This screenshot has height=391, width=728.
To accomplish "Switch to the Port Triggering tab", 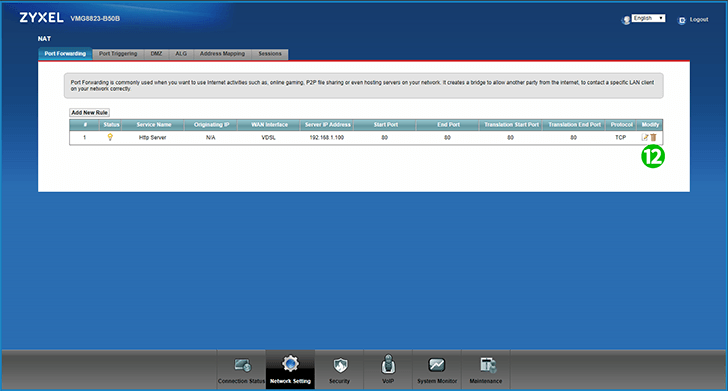I will pyautogui.click(x=118, y=54).
